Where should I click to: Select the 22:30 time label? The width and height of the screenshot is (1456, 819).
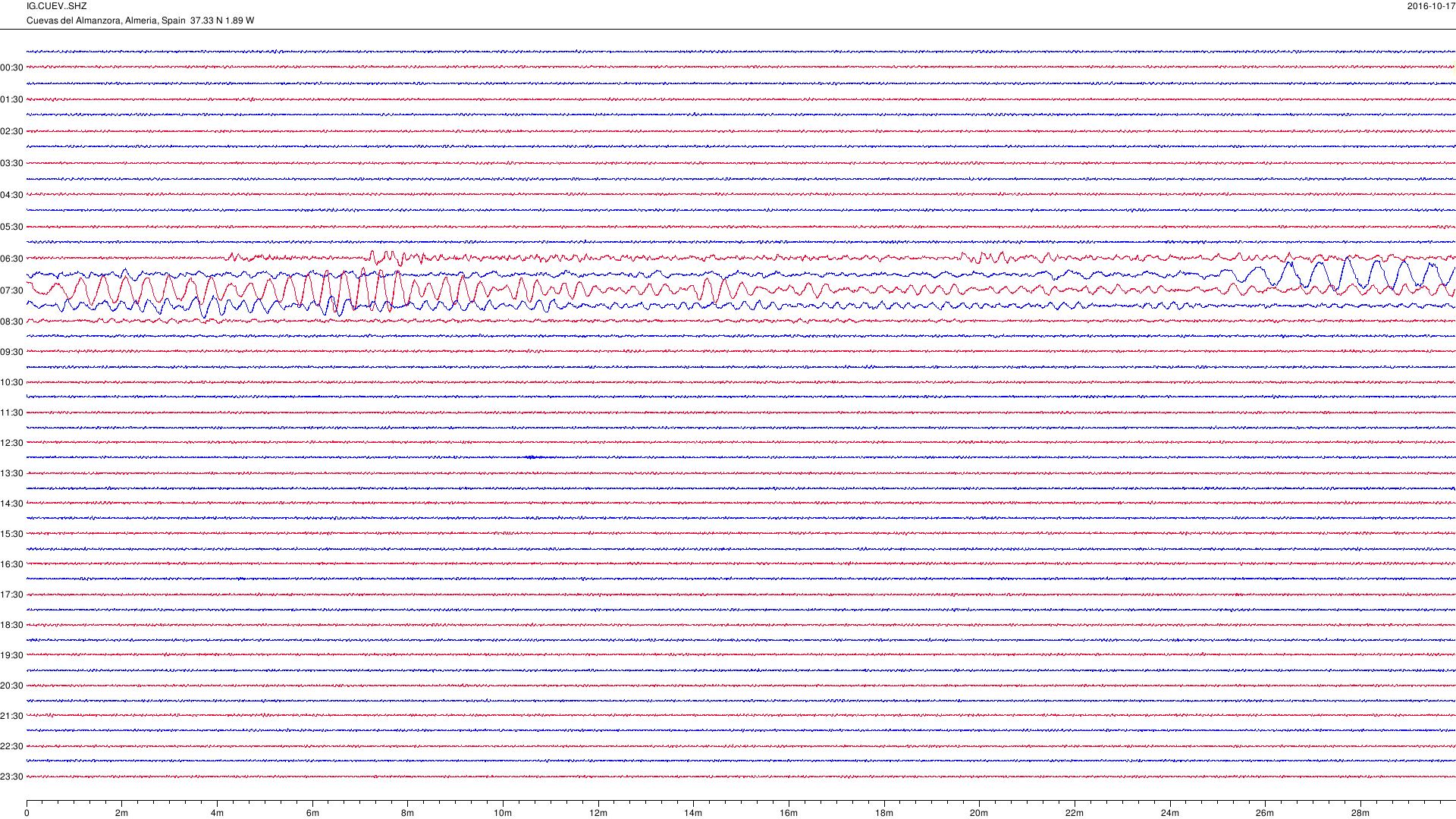click(x=11, y=746)
